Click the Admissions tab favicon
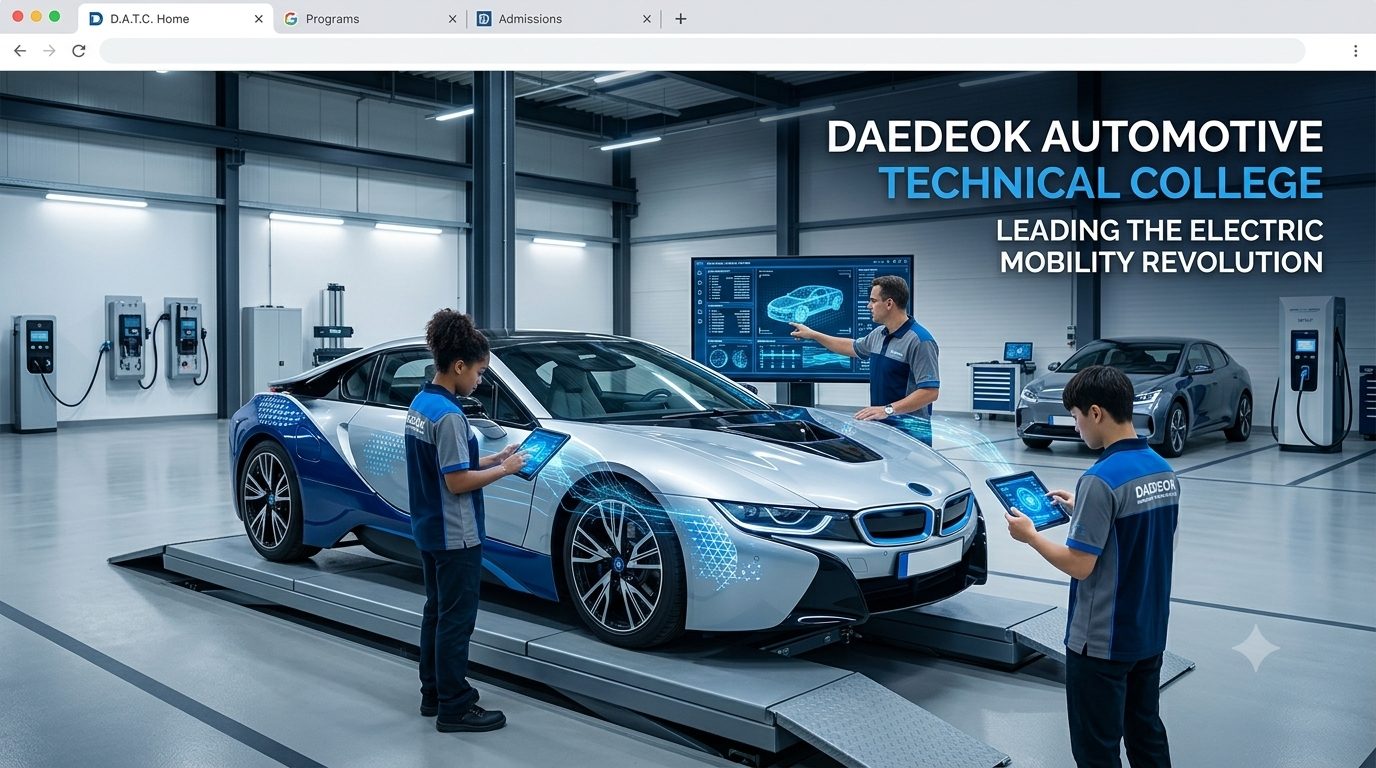 tap(484, 19)
